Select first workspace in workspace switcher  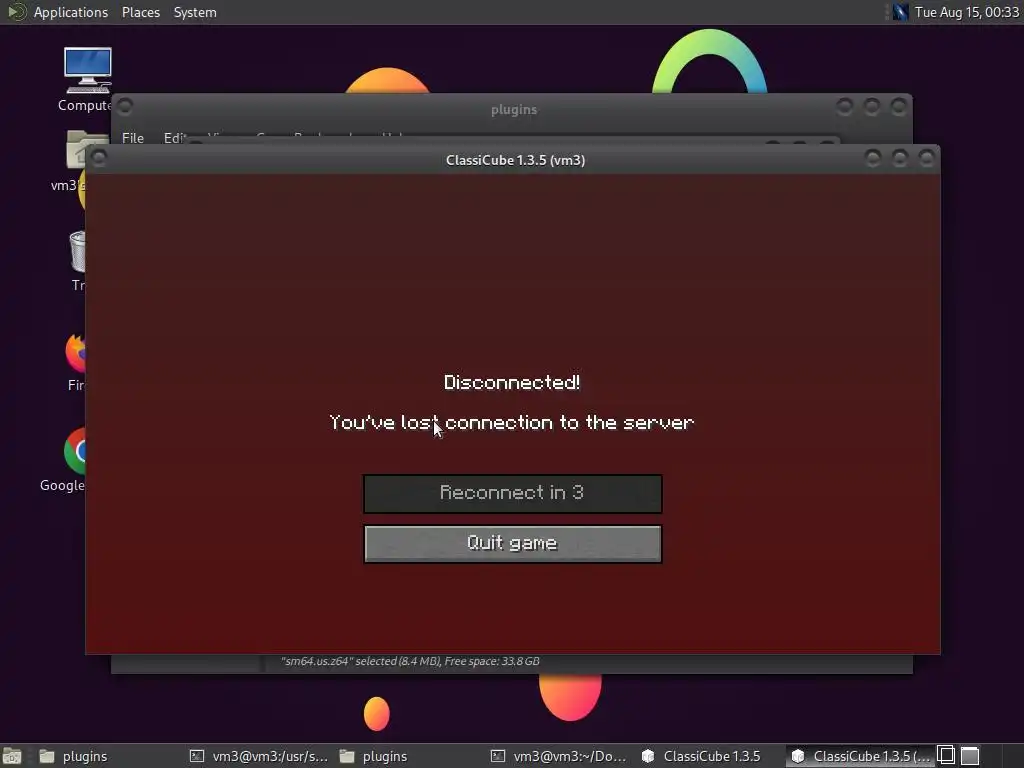tap(946, 756)
